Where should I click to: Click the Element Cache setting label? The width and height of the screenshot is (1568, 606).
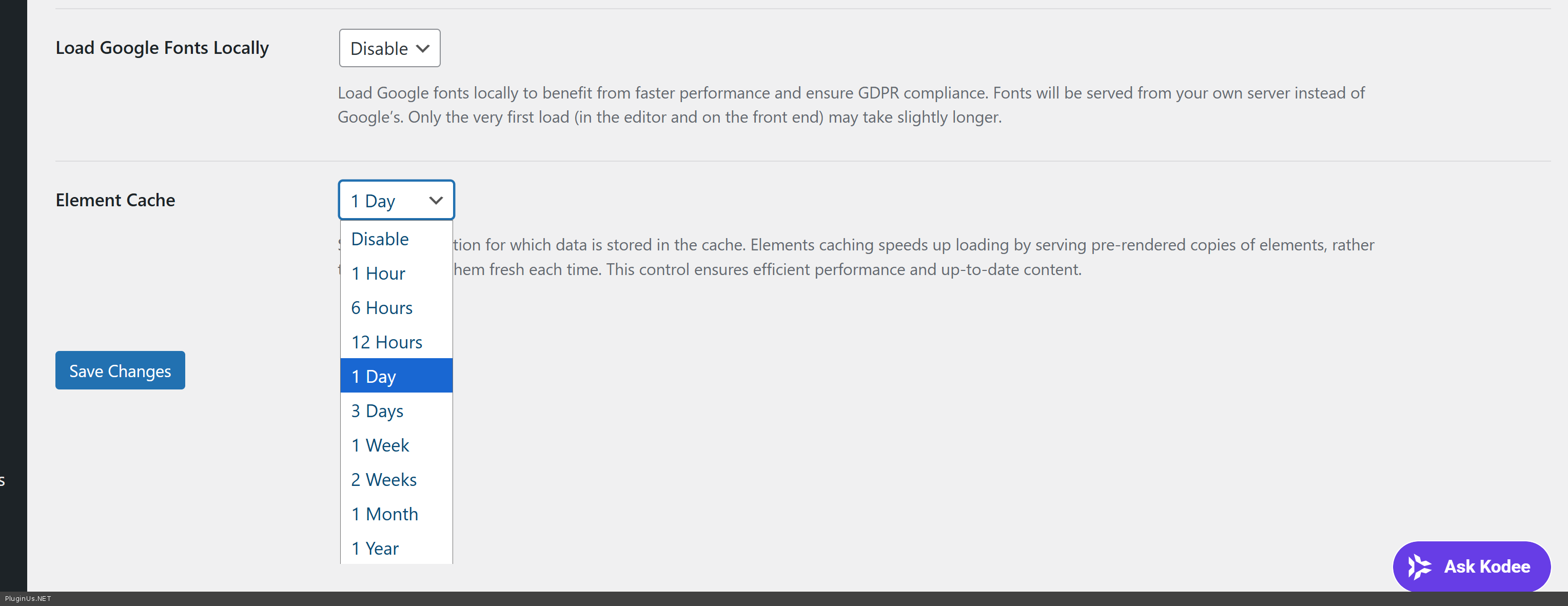[115, 200]
